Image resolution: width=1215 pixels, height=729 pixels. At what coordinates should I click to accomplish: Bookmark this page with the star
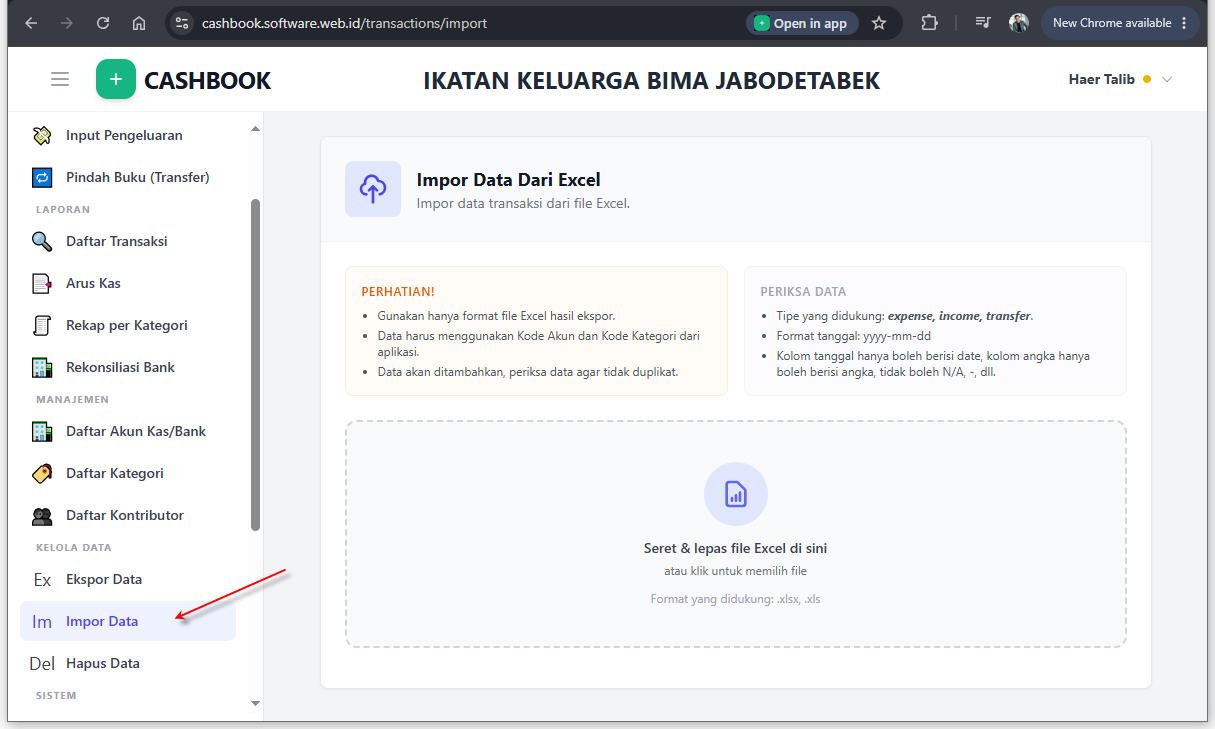tap(879, 23)
